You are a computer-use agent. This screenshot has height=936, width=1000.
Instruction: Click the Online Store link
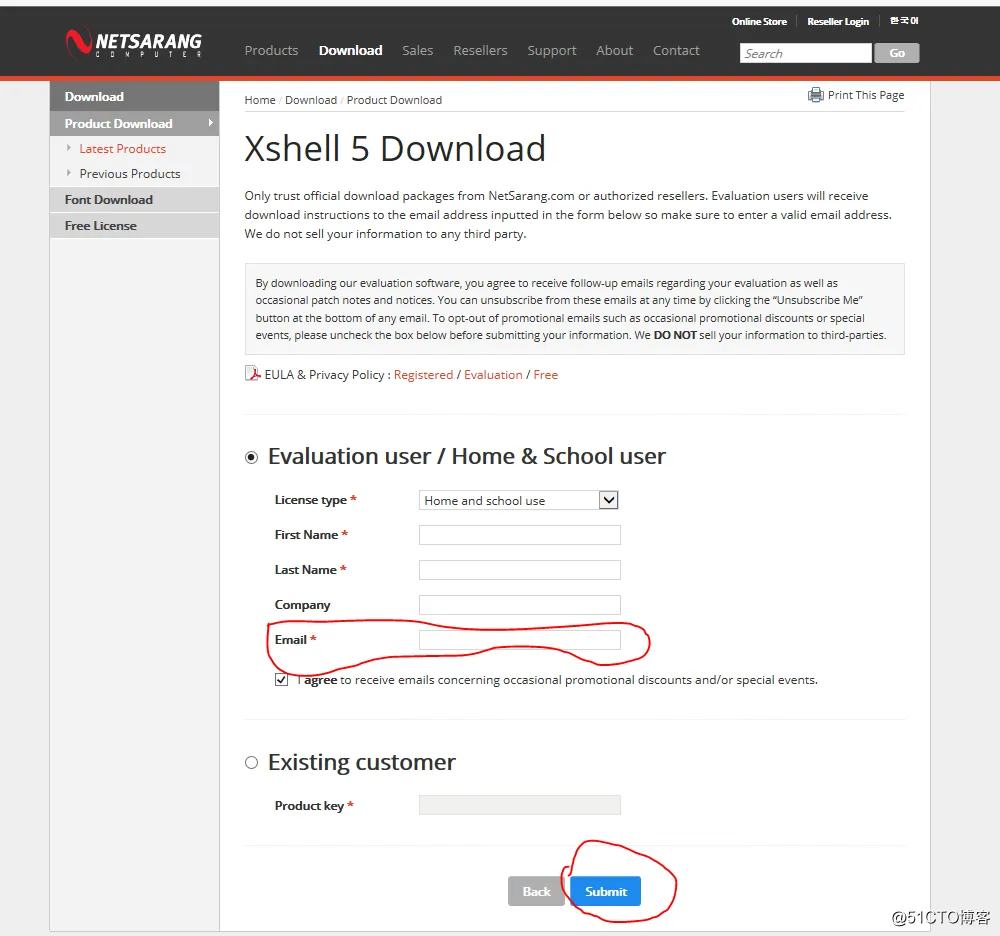click(x=759, y=22)
